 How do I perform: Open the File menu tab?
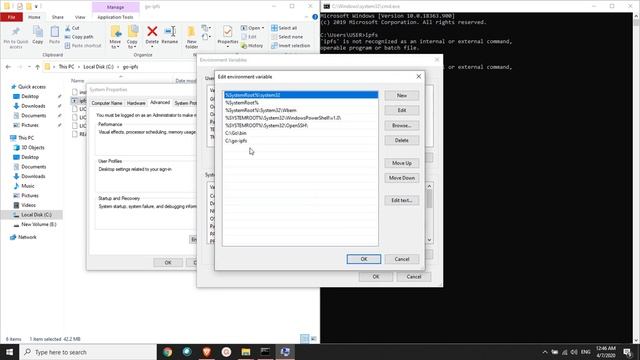[11, 17]
